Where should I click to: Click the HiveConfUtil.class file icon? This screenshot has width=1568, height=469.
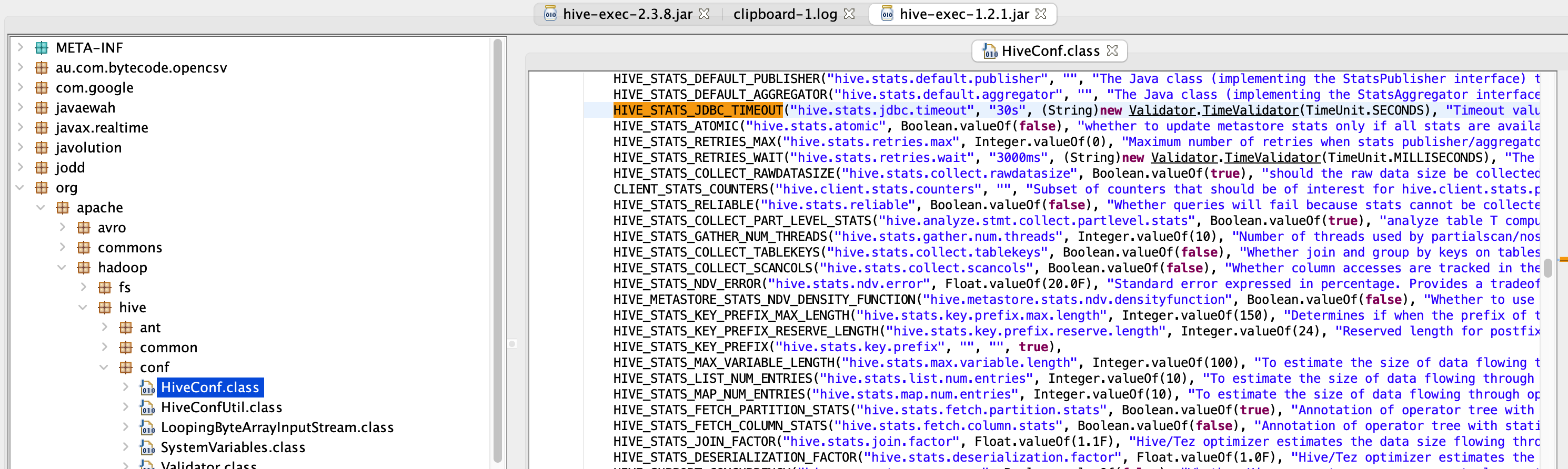pos(147,407)
